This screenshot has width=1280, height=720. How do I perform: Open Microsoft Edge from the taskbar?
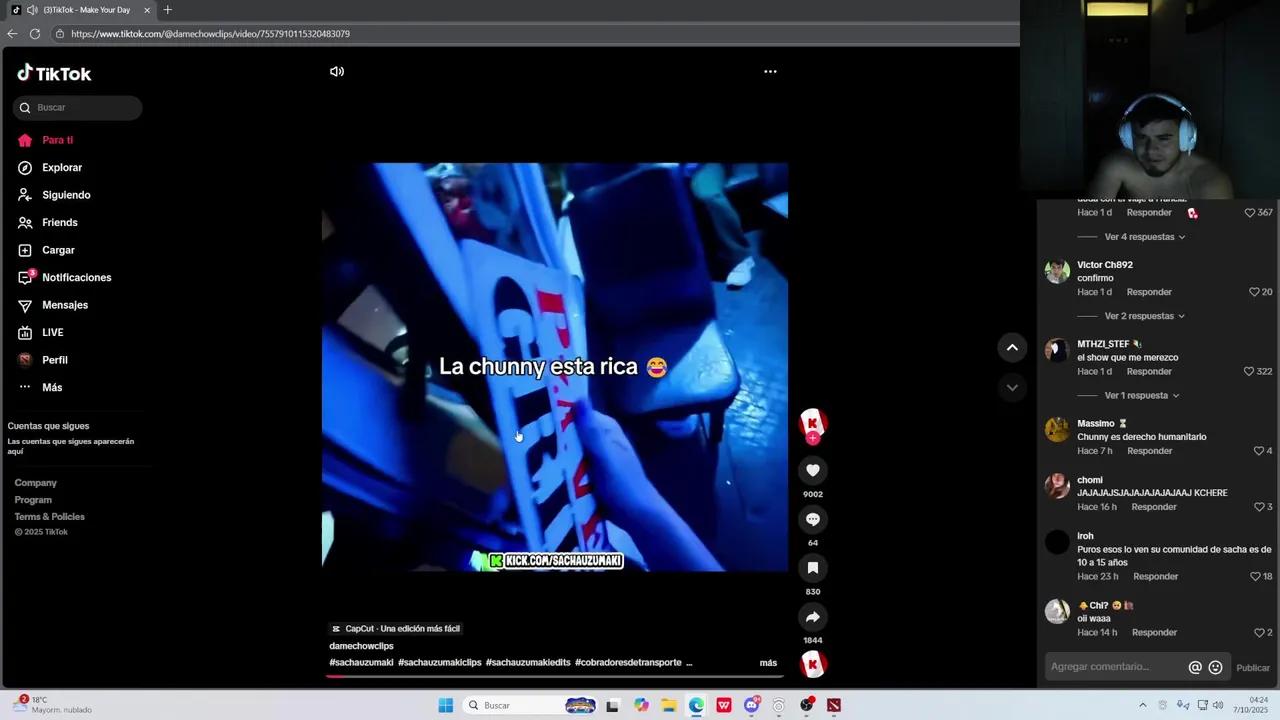tap(696, 705)
